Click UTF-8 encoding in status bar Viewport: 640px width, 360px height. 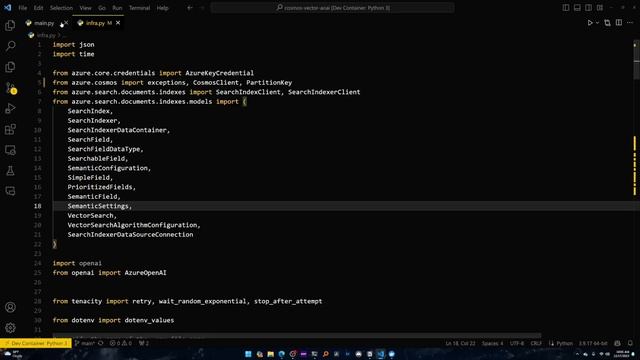pyautogui.click(x=517, y=343)
